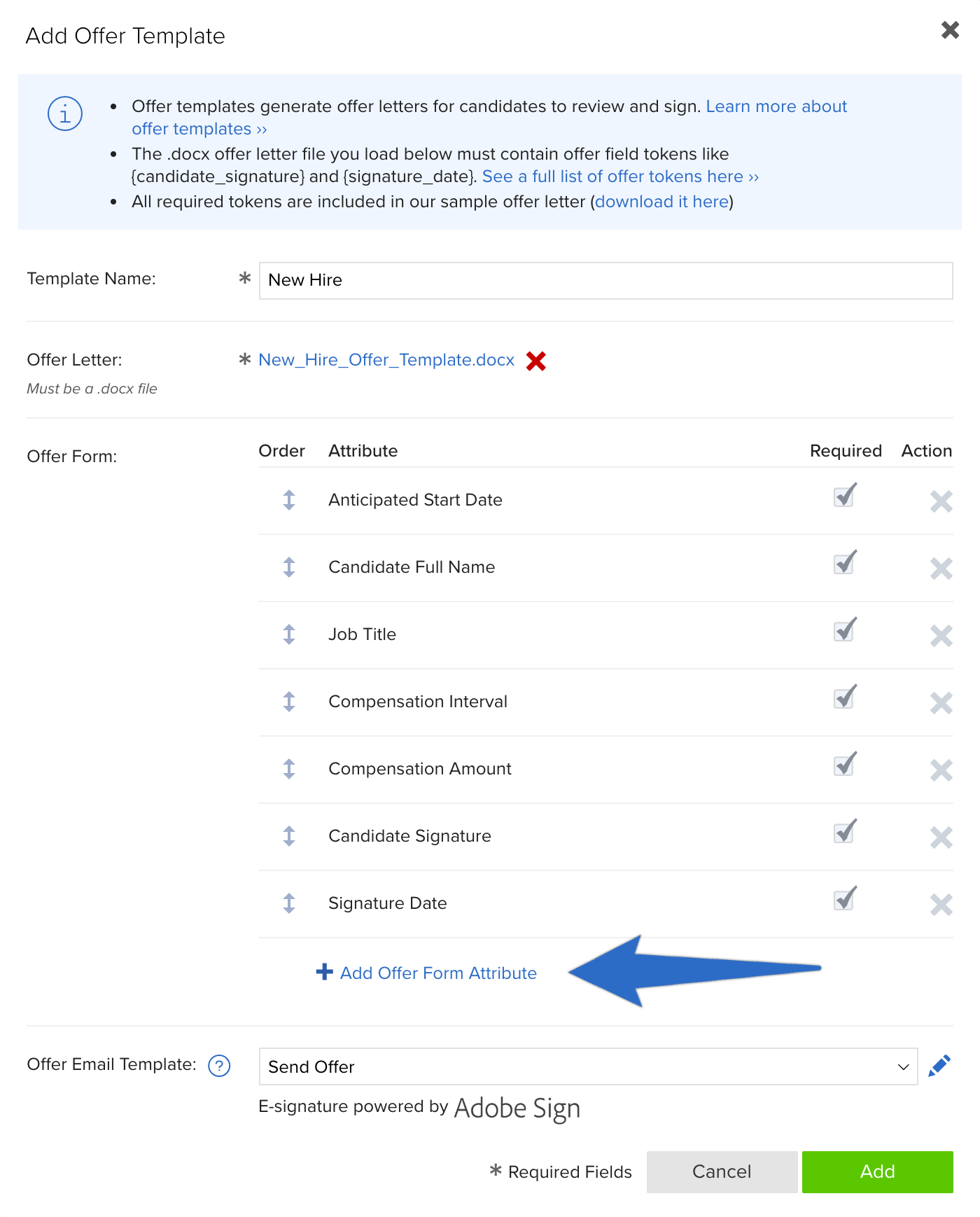Viewport: 980px width, 1217px height.
Task: Close the Add Offer Template dialog
Action: 950,30
